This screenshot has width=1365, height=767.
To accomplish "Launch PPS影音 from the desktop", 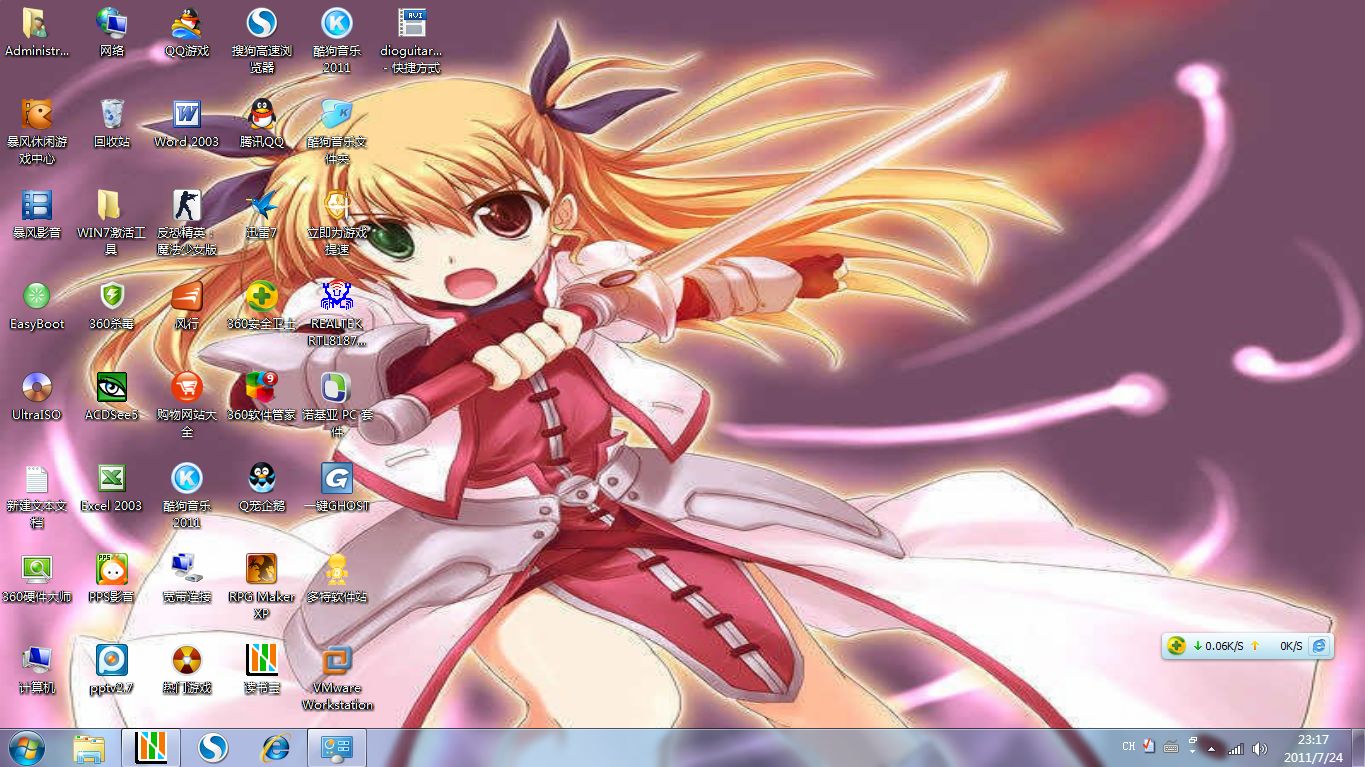I will tap(112, 578).
